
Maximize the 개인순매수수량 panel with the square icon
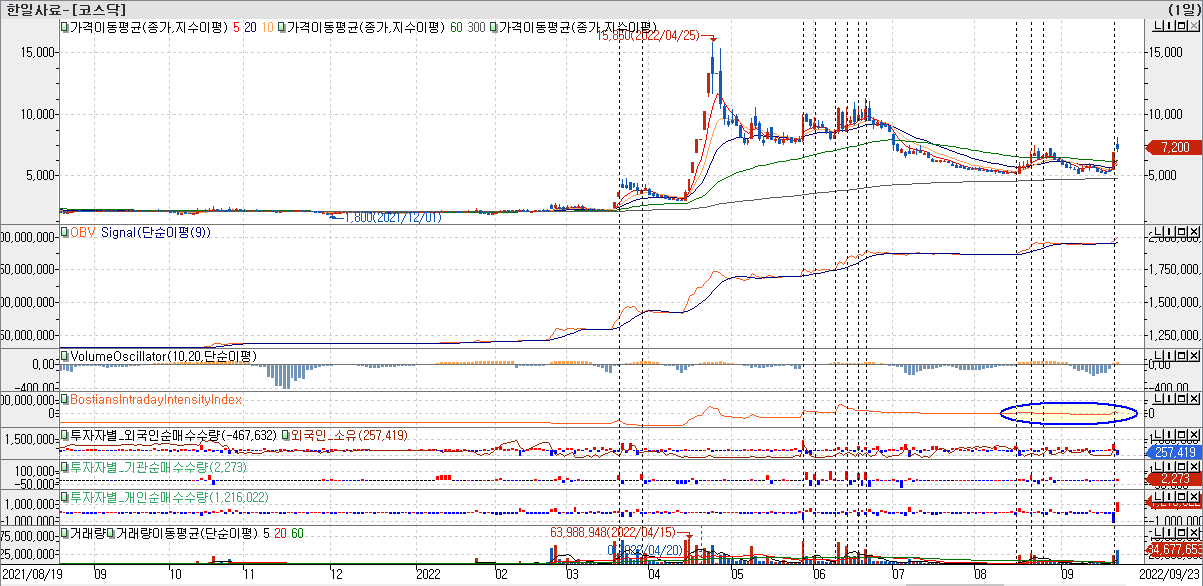(x=1182, y=496)
